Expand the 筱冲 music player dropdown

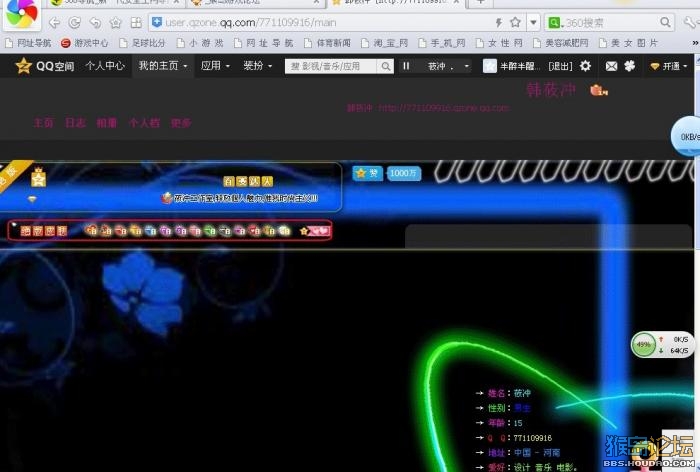coord(466,66)
